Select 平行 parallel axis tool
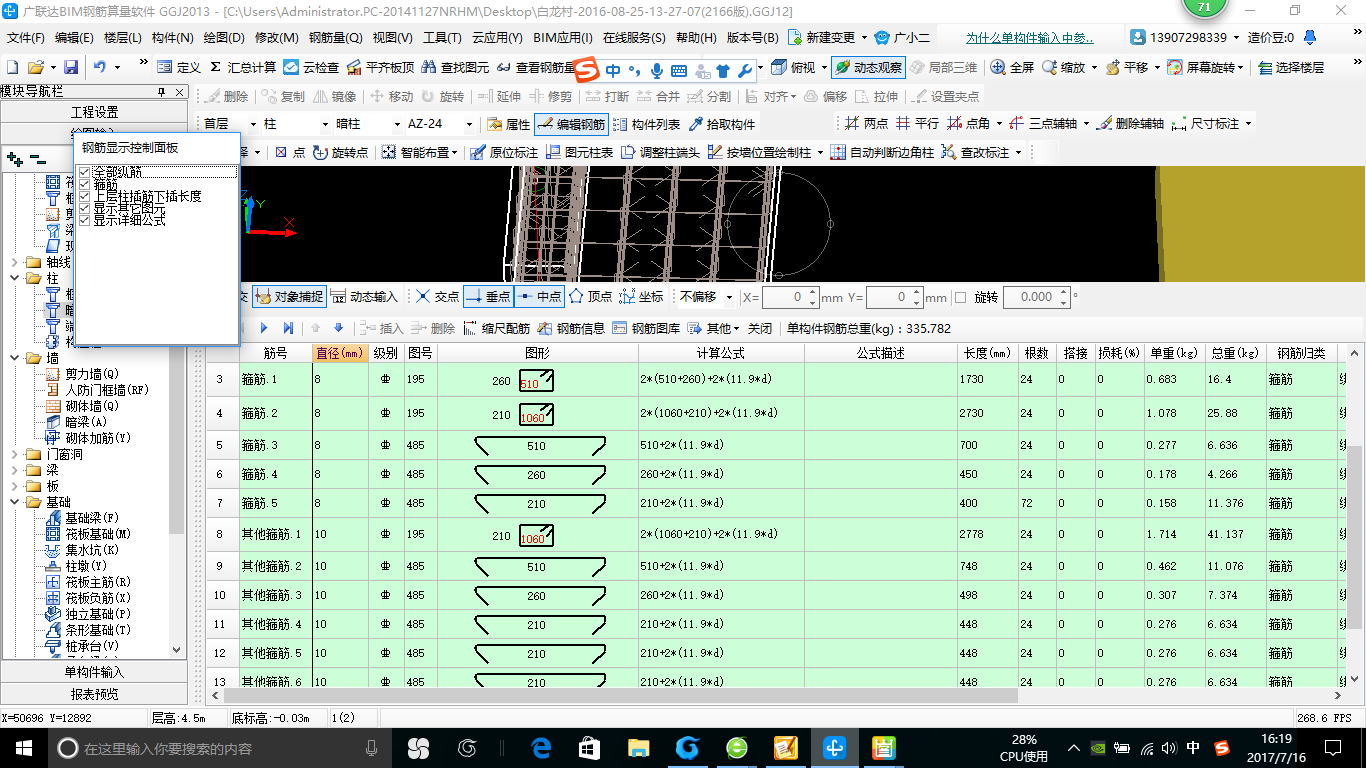Viewport: 1366px width, 768px height. point(917,124)
